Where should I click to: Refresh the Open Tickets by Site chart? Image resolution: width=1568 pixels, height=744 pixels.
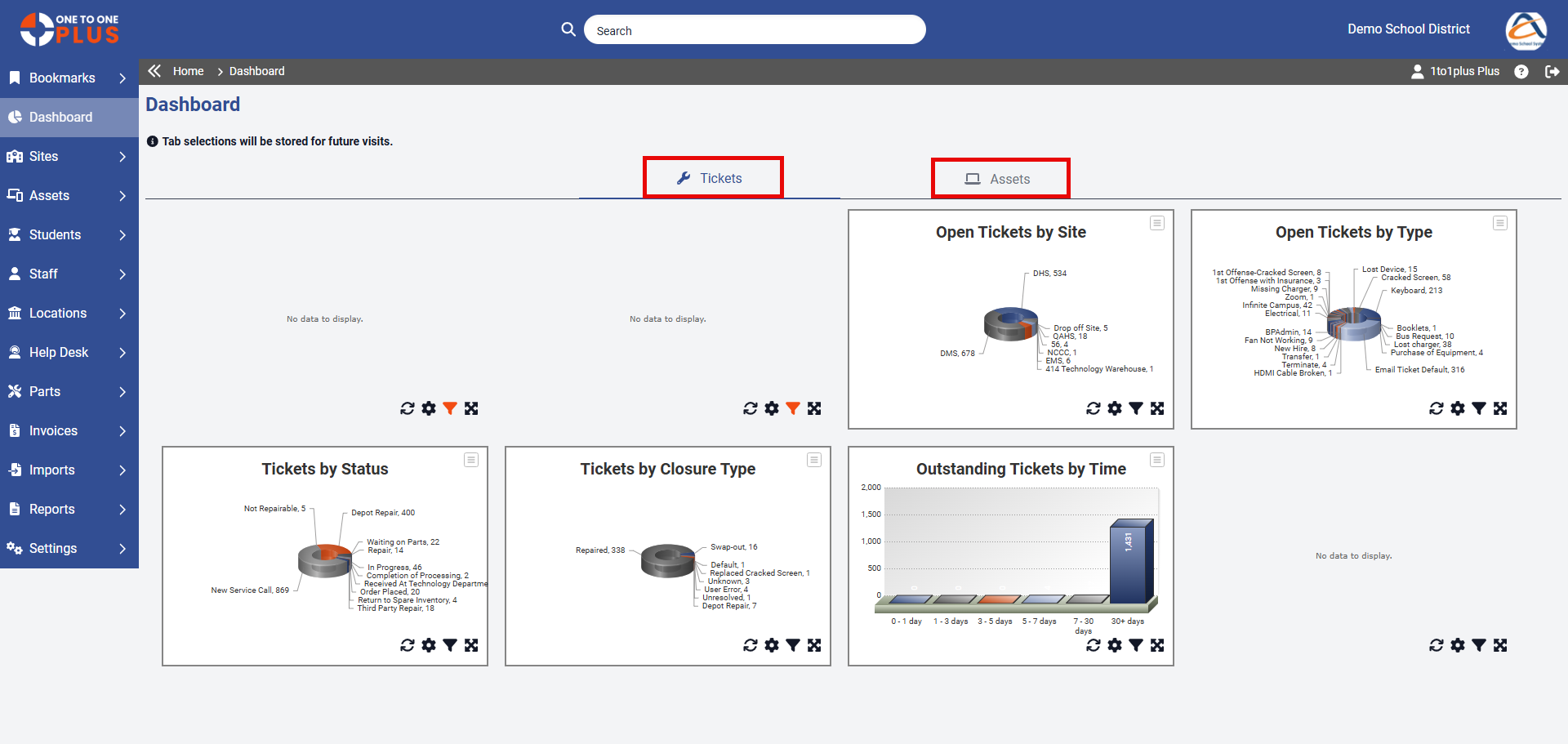1094,408
